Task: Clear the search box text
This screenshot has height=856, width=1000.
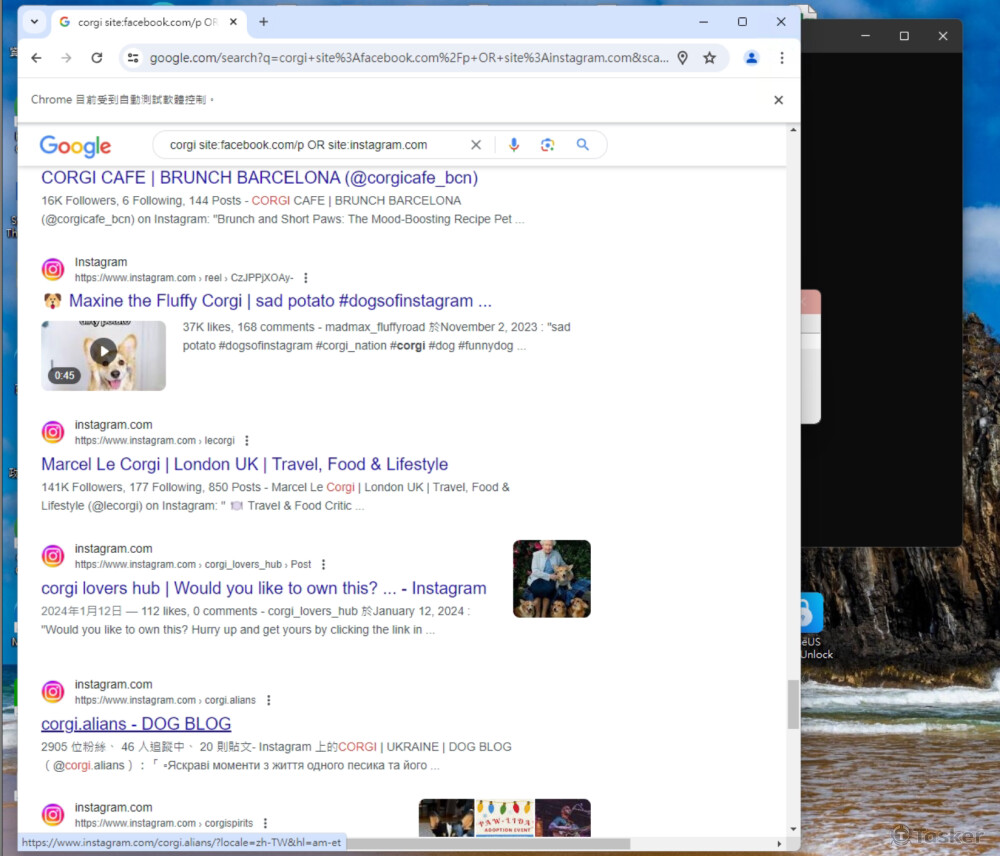Action: (x=476, y=145)
